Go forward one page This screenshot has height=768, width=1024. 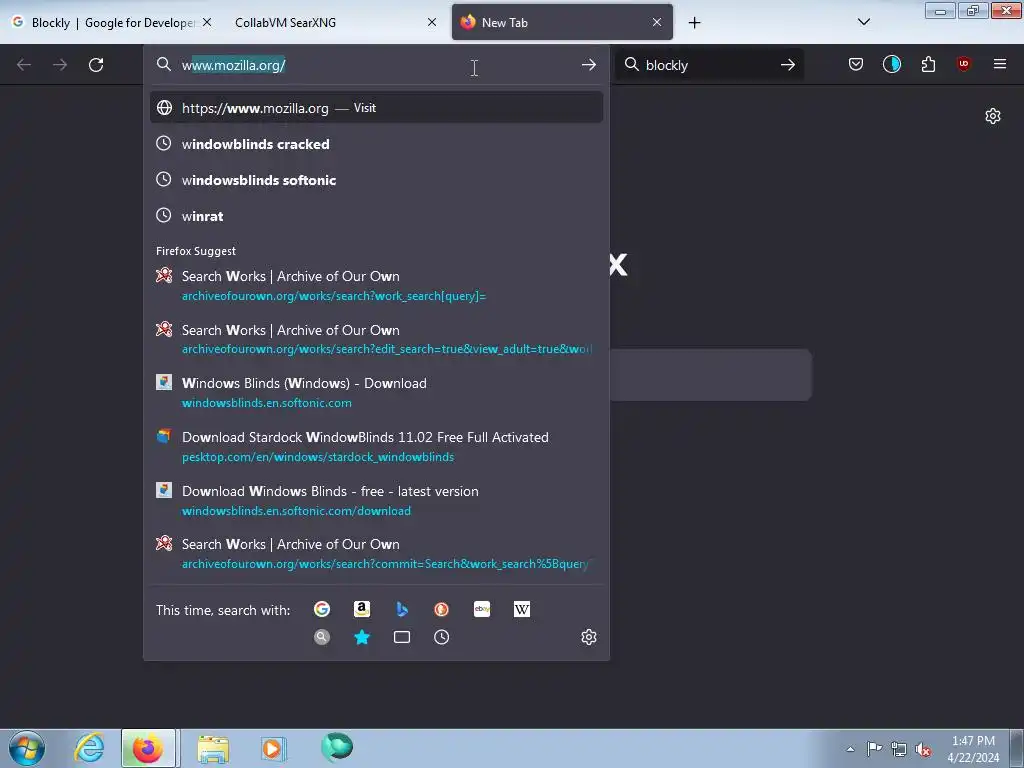(60, 65)
